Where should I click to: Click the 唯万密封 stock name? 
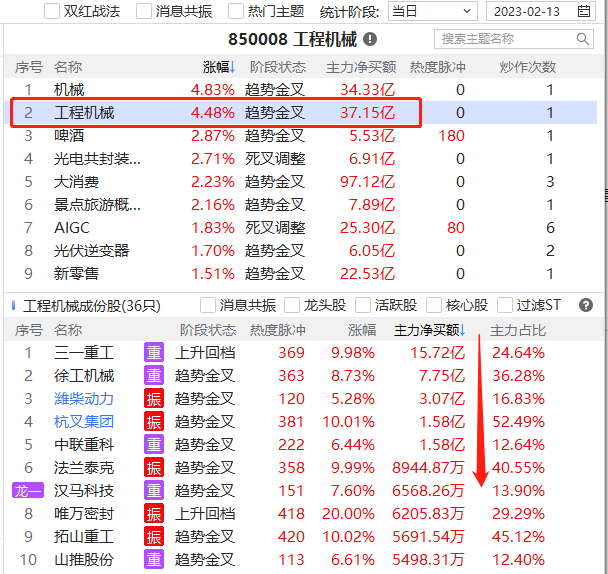84,513
